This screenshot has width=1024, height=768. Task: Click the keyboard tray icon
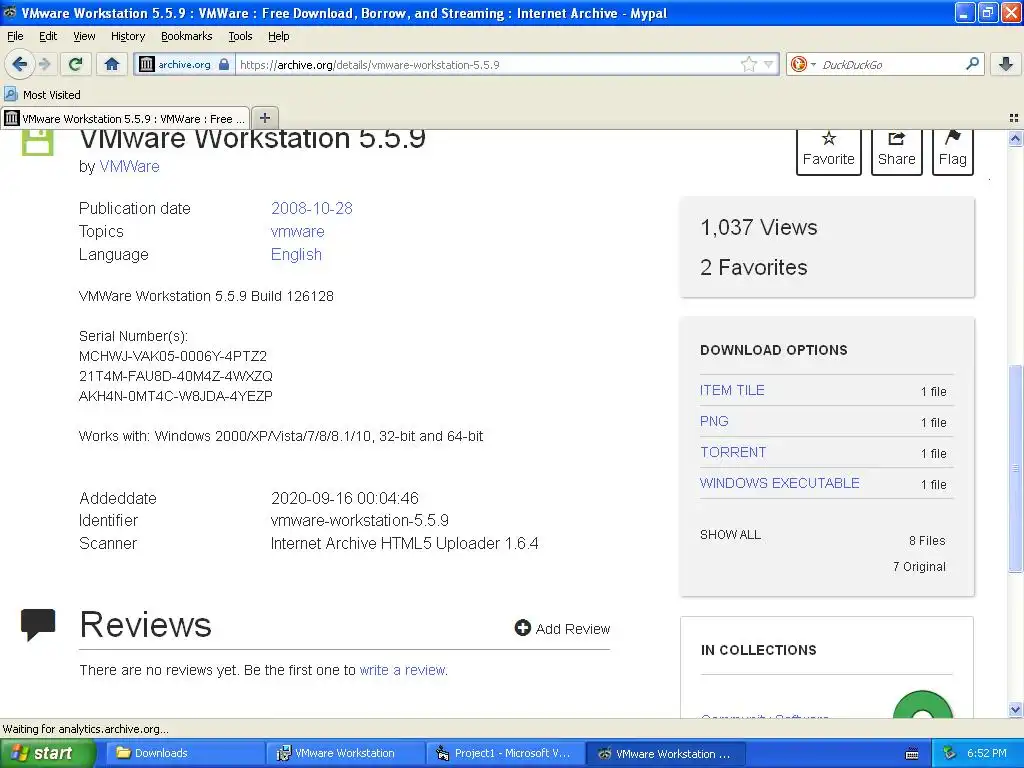coord(912,754)
